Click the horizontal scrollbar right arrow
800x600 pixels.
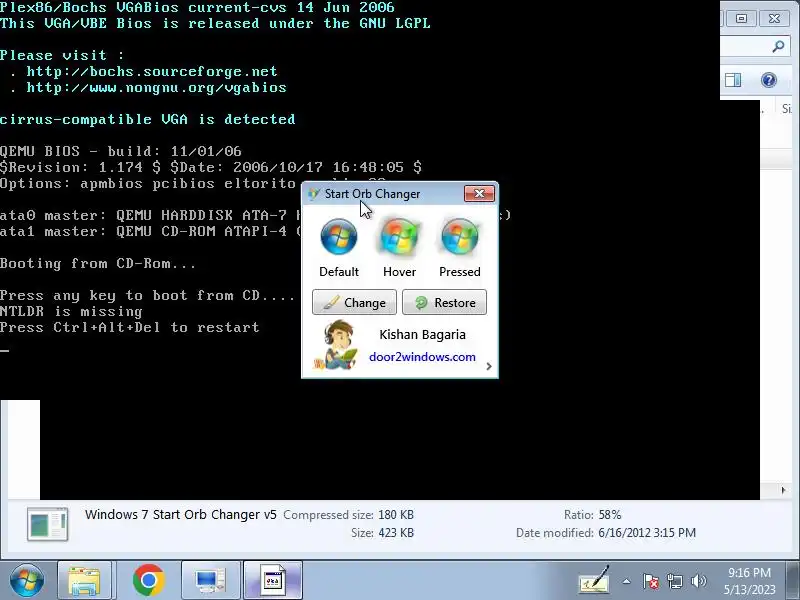pos(783,490)
